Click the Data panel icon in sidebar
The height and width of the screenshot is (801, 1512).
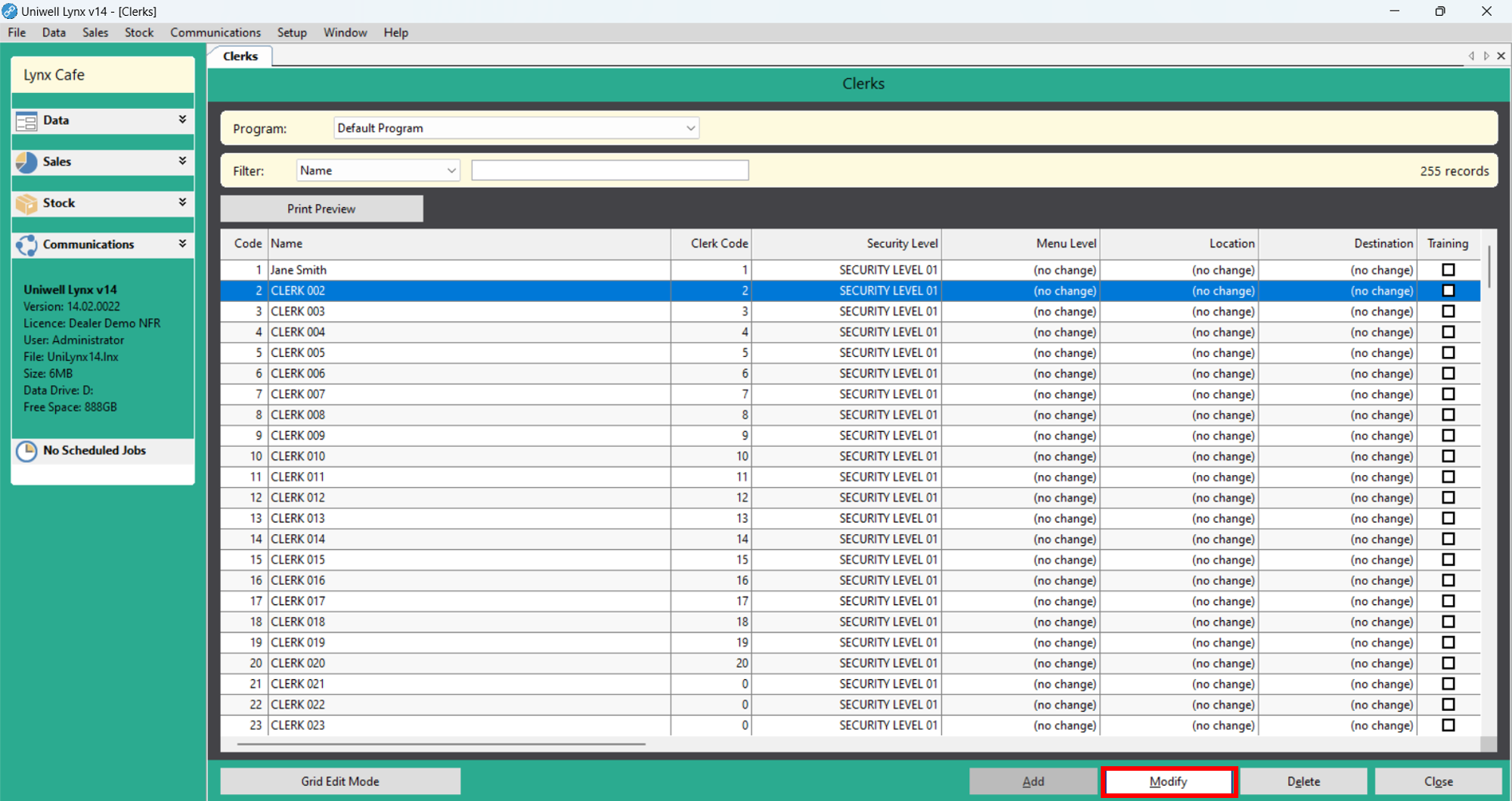26,121
